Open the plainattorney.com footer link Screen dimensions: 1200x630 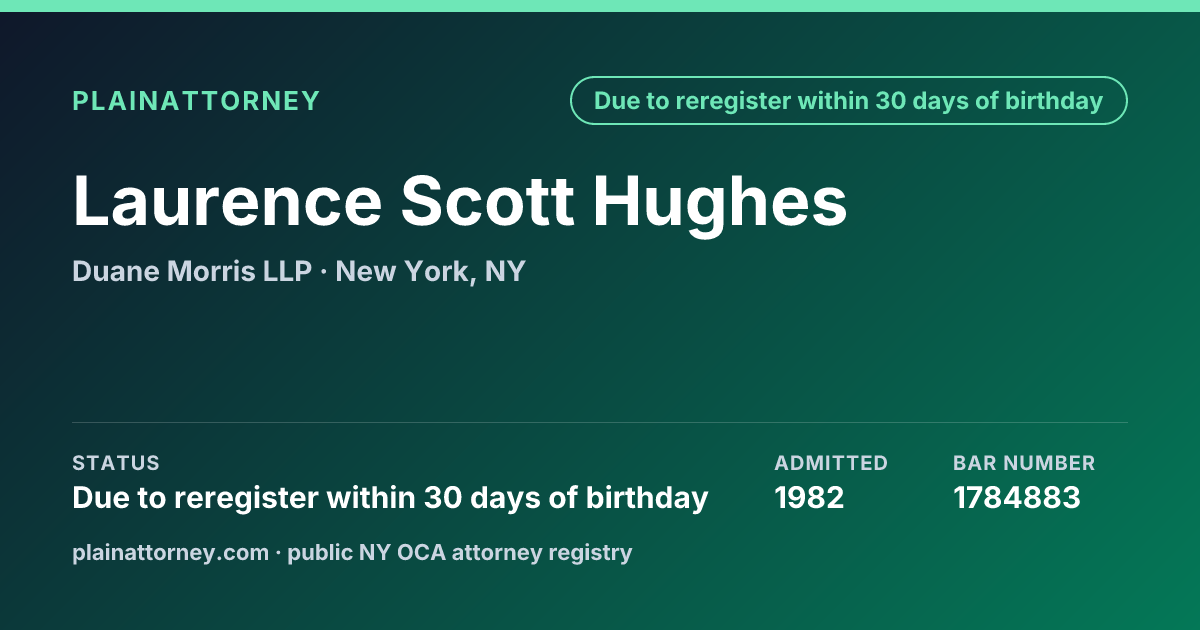pos(170,552)
